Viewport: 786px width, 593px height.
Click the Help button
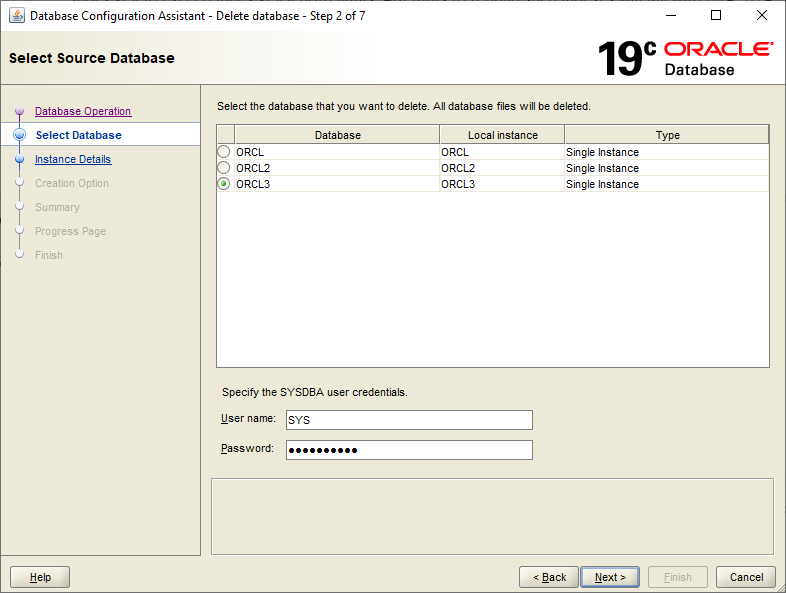[40, 577]
